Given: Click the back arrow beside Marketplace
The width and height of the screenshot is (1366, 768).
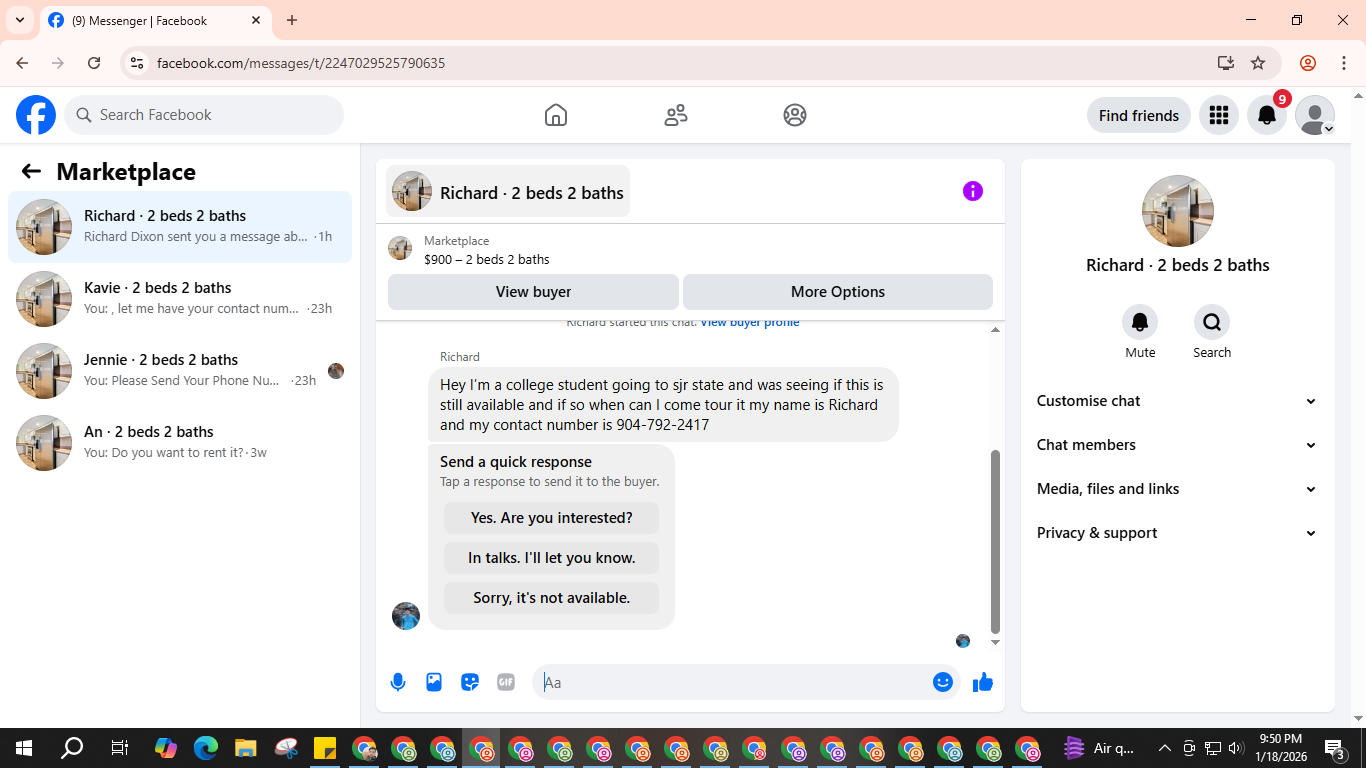Looking at the screenshot, I should point(31,171).
